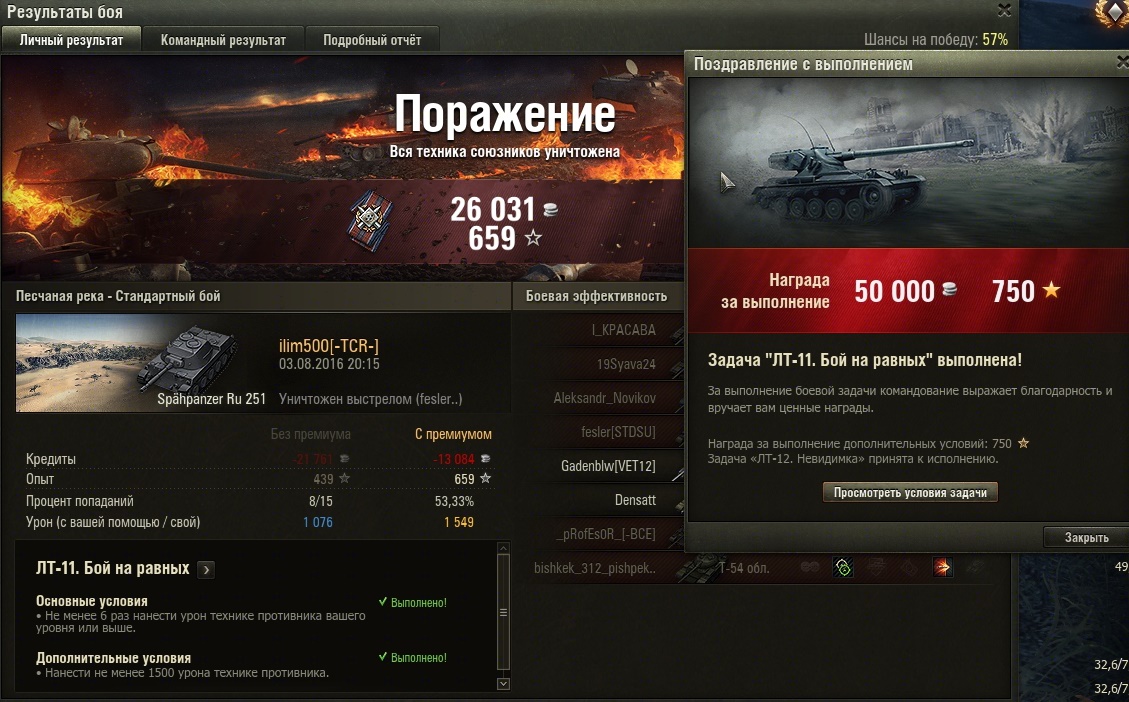Image resolution: width=1129 pixels, height=702 pixels.
Task: Select player Gadenblw[VET12] in effectiveness list
Action: [608, 466]
